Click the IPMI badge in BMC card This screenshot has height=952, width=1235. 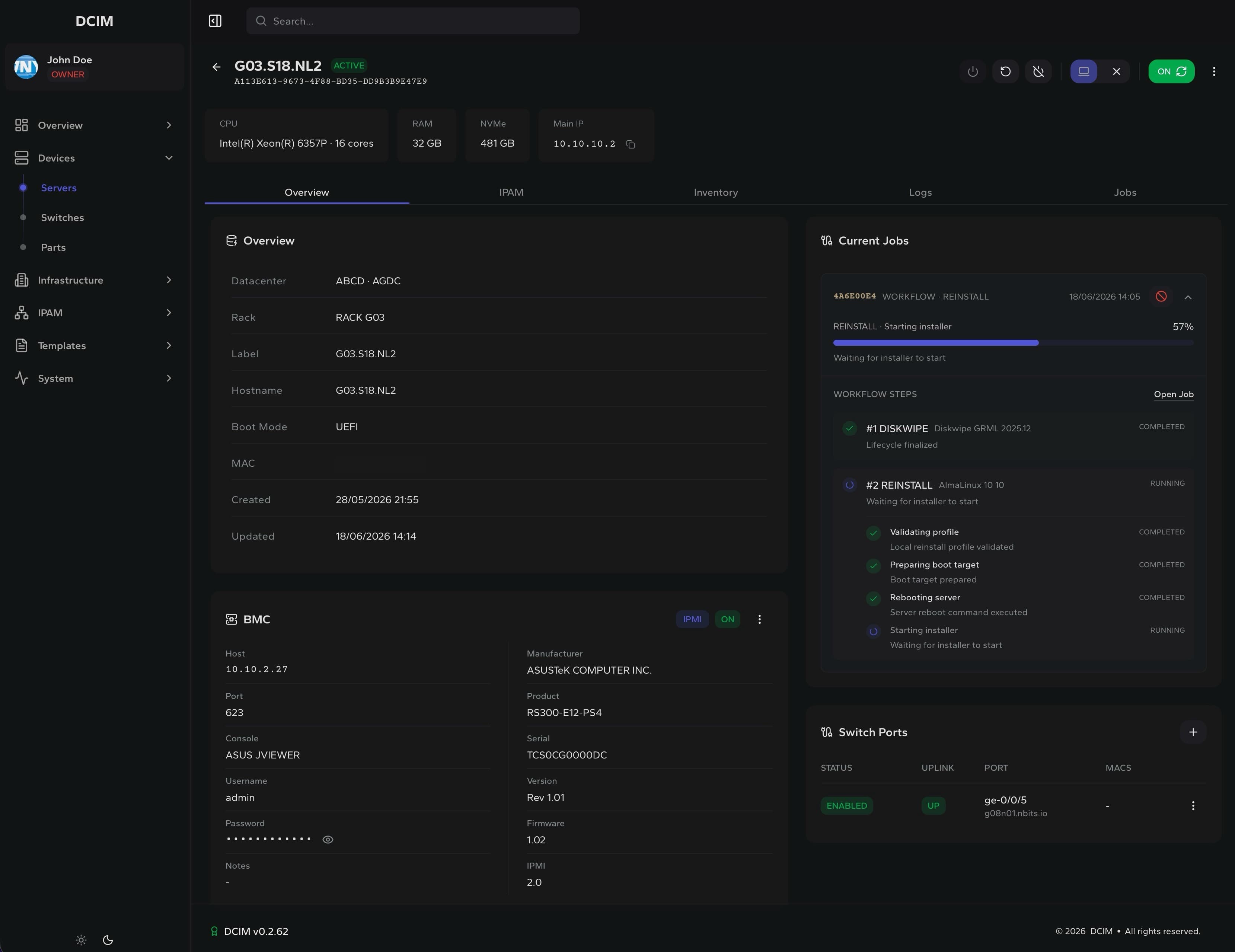(x=692, y=620)
